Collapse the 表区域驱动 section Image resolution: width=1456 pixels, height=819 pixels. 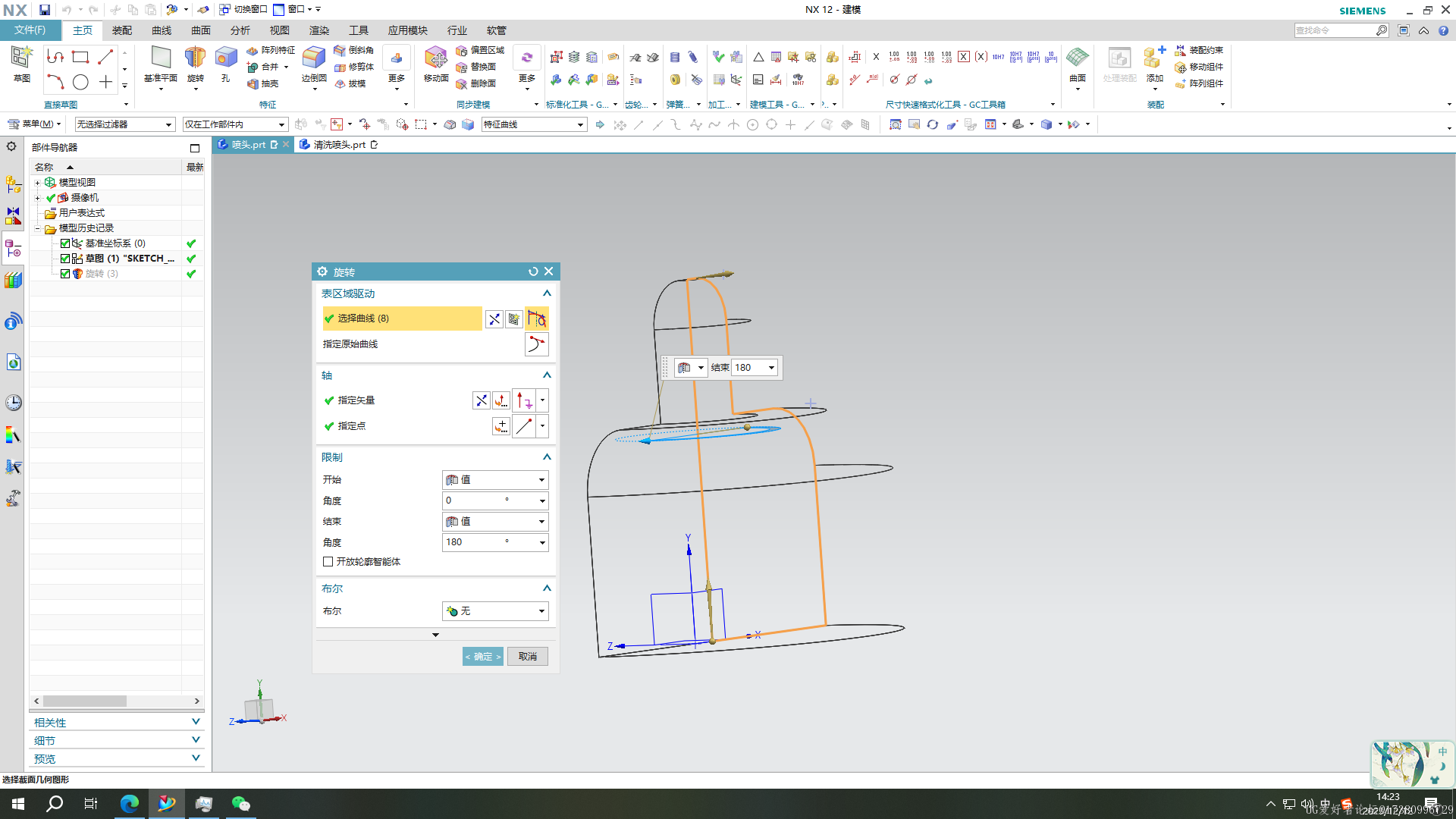[x=547, y=293]
